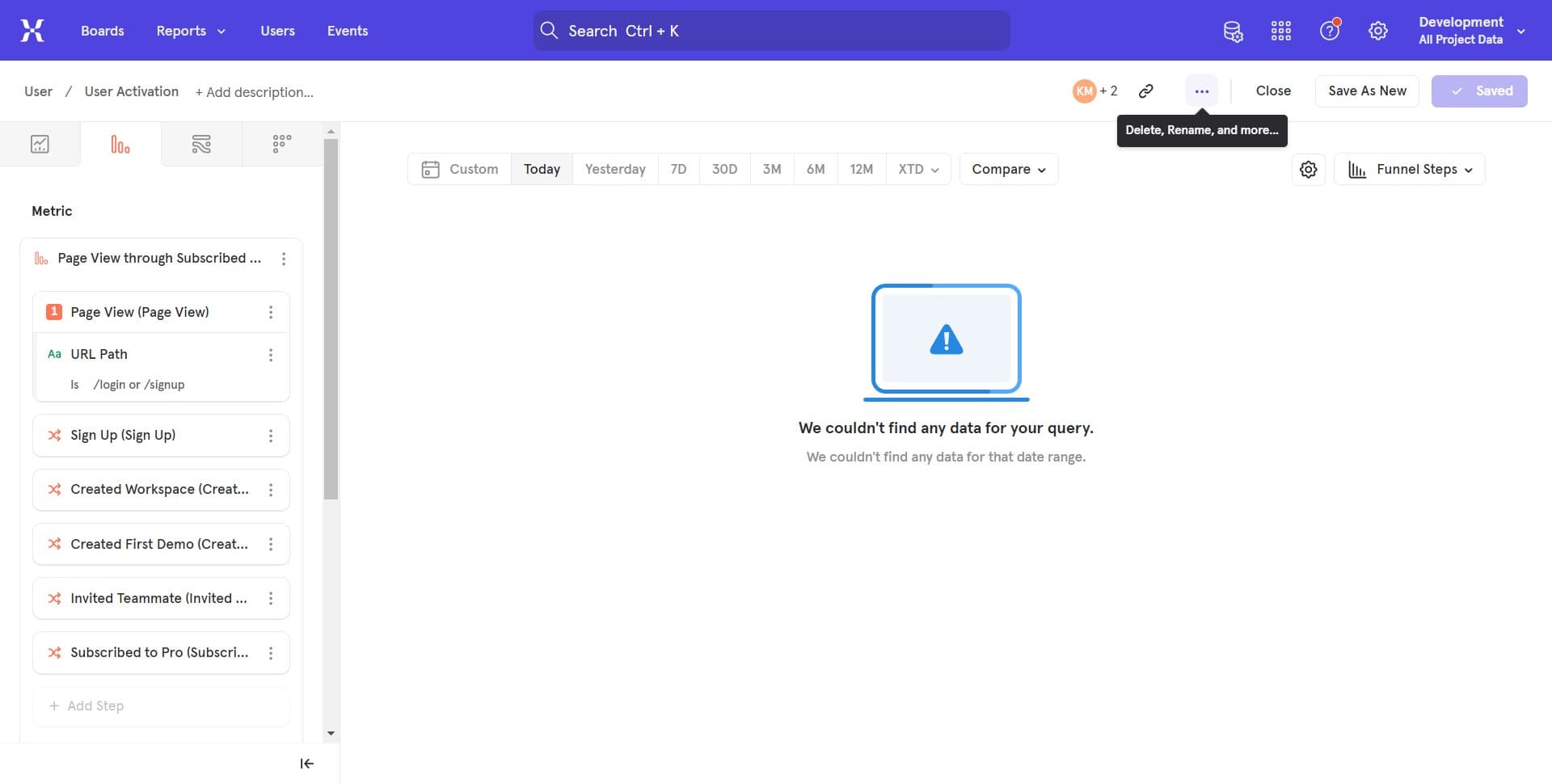The height and width of the screenshot is (784, 1552).
Task: Open the apps grid icon
Action: [1280, 31]
